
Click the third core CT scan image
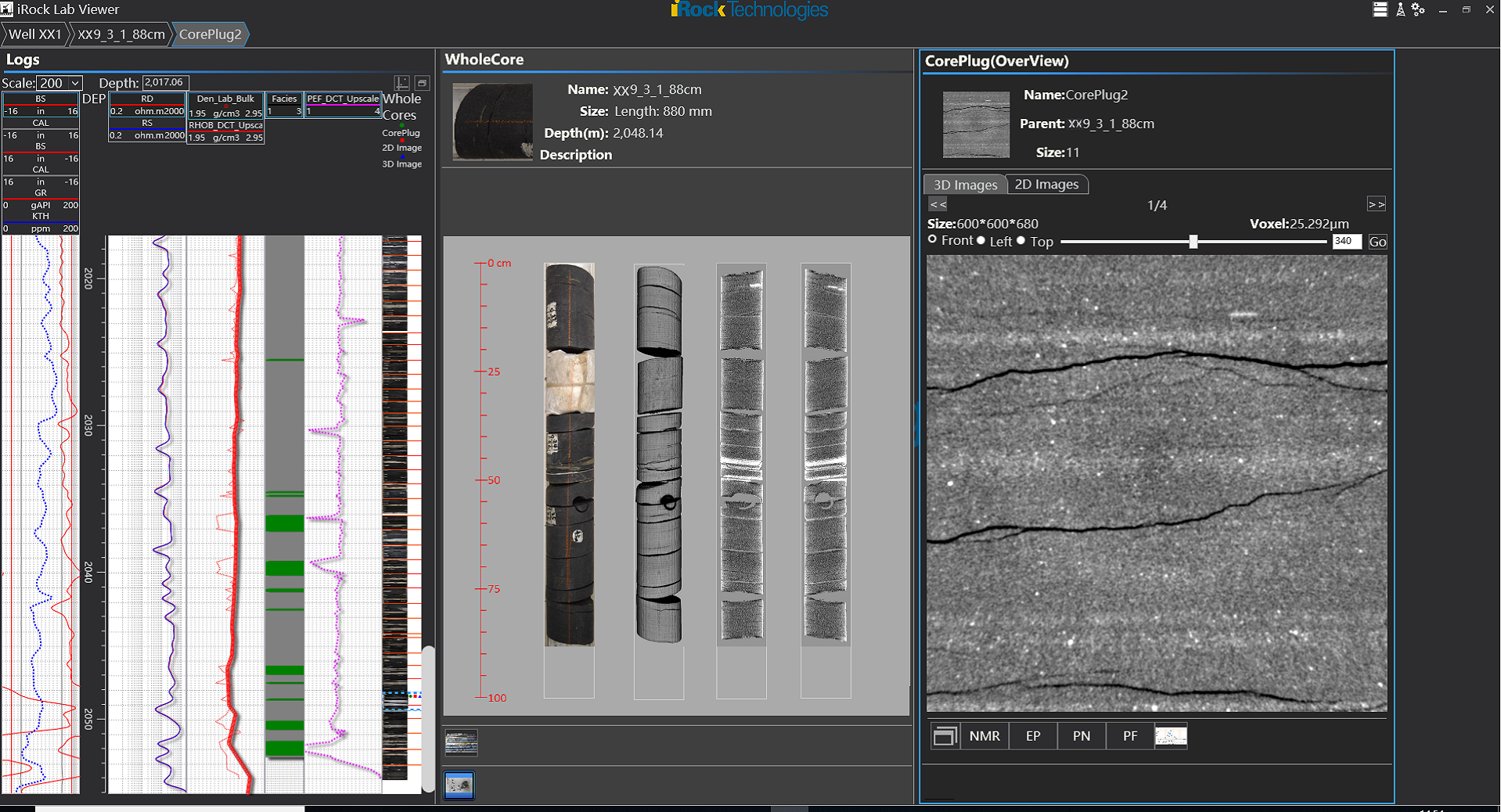coord(741,455)
